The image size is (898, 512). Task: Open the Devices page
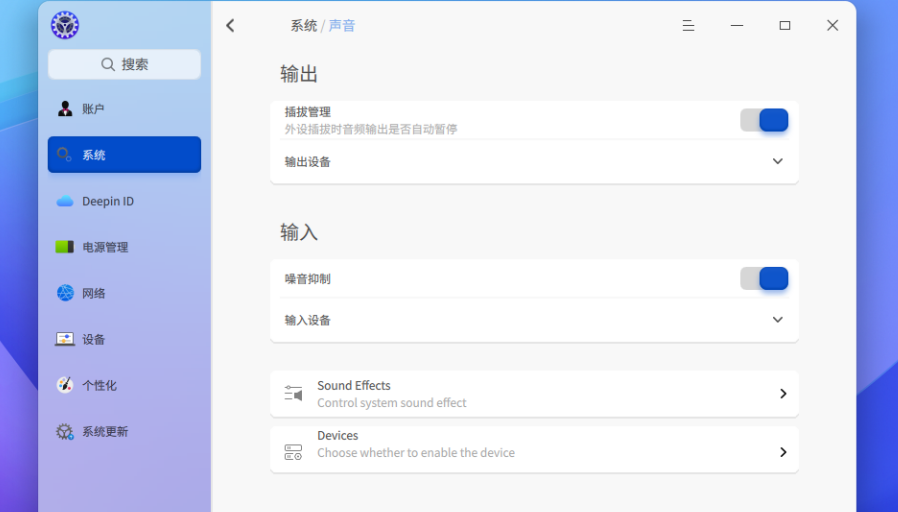[x=534, y=450]
